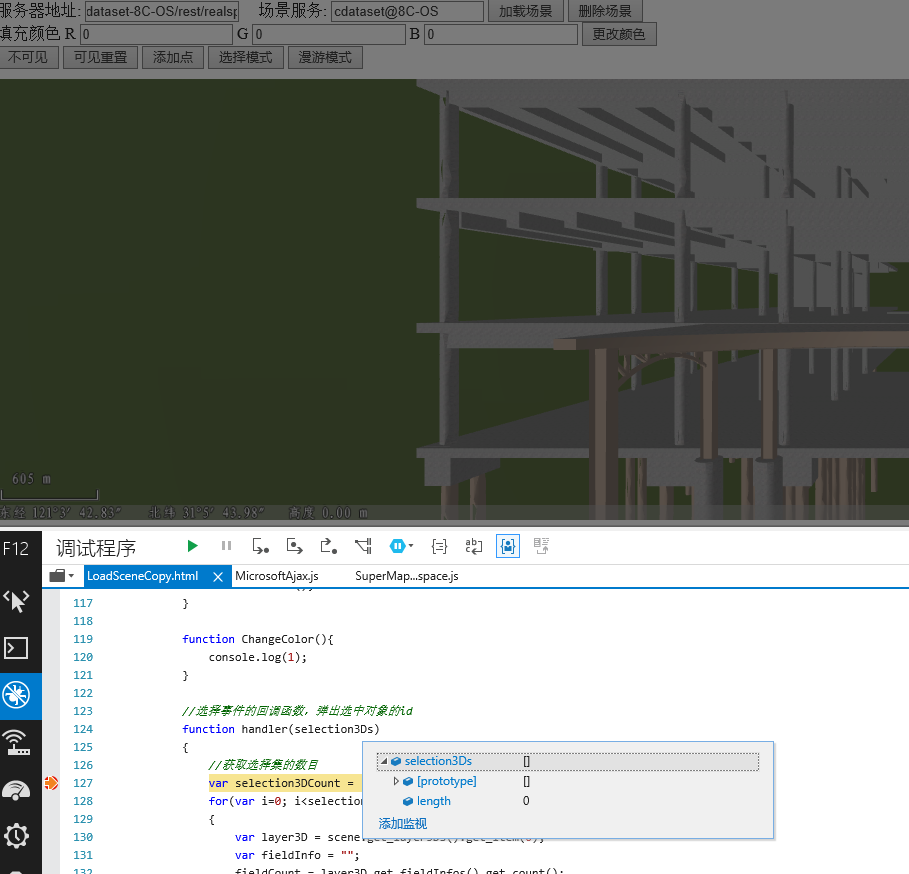Click the 可见重置 button
The width and height of the screenshot is (909, 874).
(x=100, y=57)
